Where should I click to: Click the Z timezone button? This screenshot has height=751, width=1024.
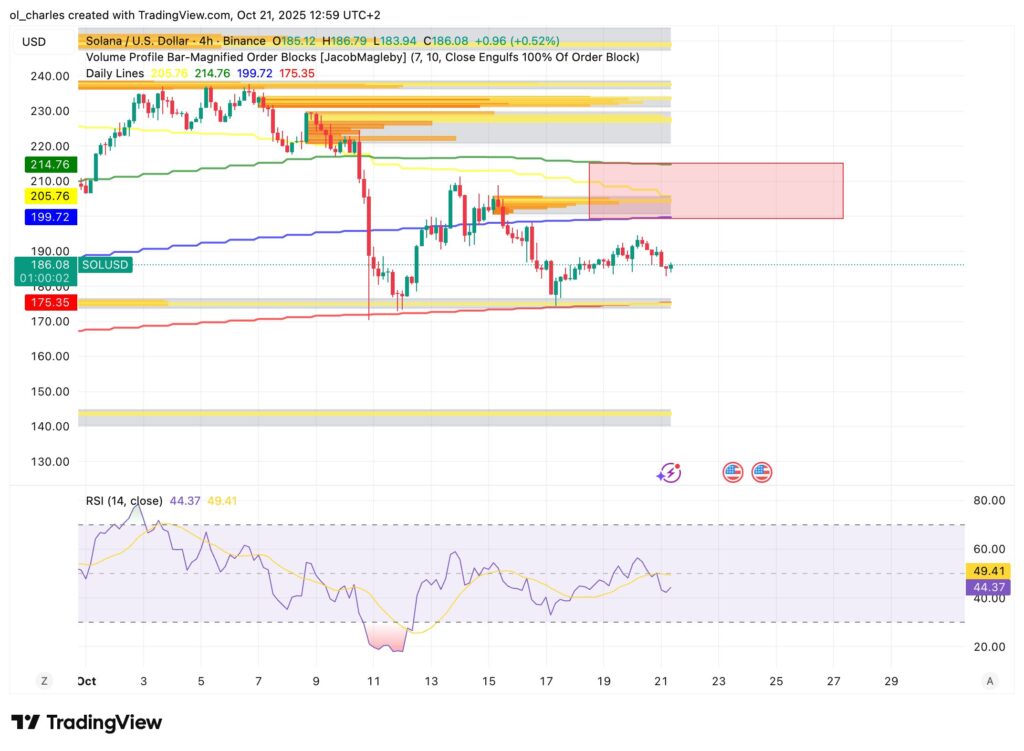[44, 681]
